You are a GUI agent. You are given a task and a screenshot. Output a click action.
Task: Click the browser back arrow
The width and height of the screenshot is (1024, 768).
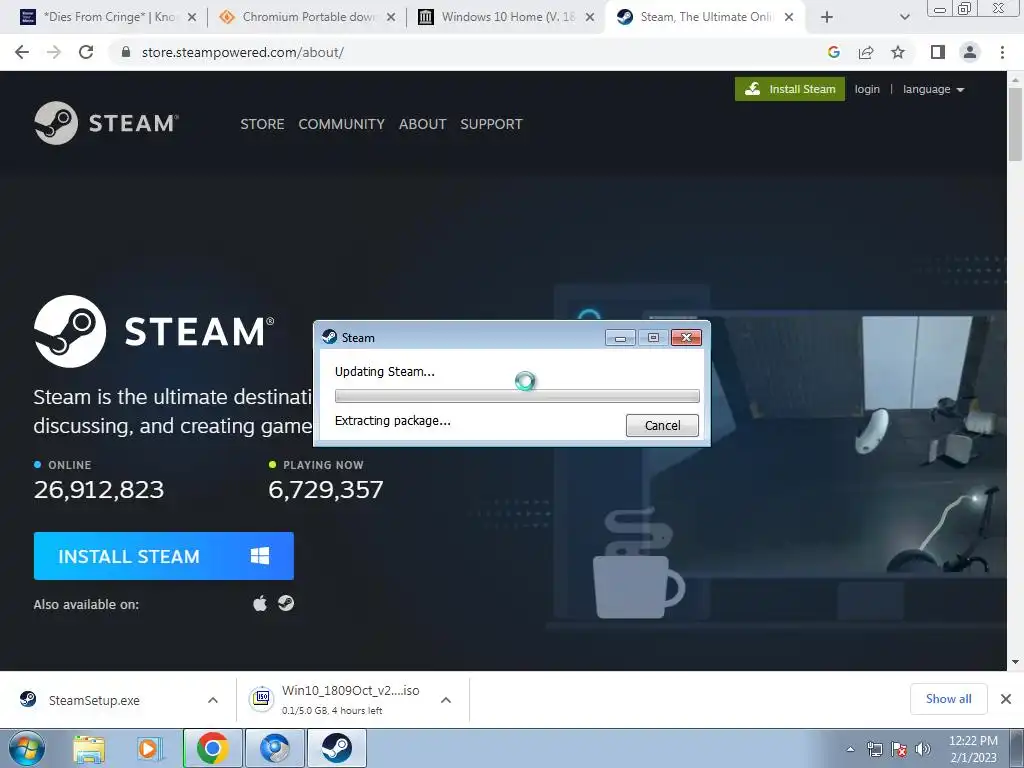click(x=22, y=52)
